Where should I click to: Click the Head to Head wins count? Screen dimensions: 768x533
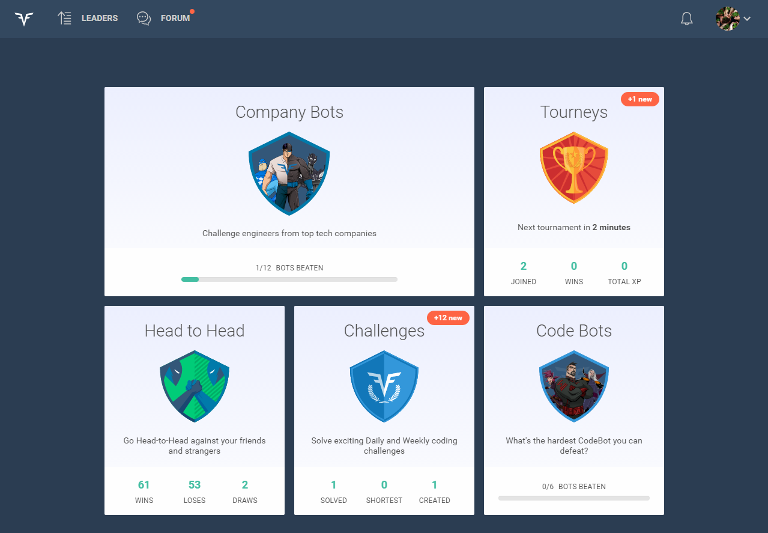[x=144, y=485]
